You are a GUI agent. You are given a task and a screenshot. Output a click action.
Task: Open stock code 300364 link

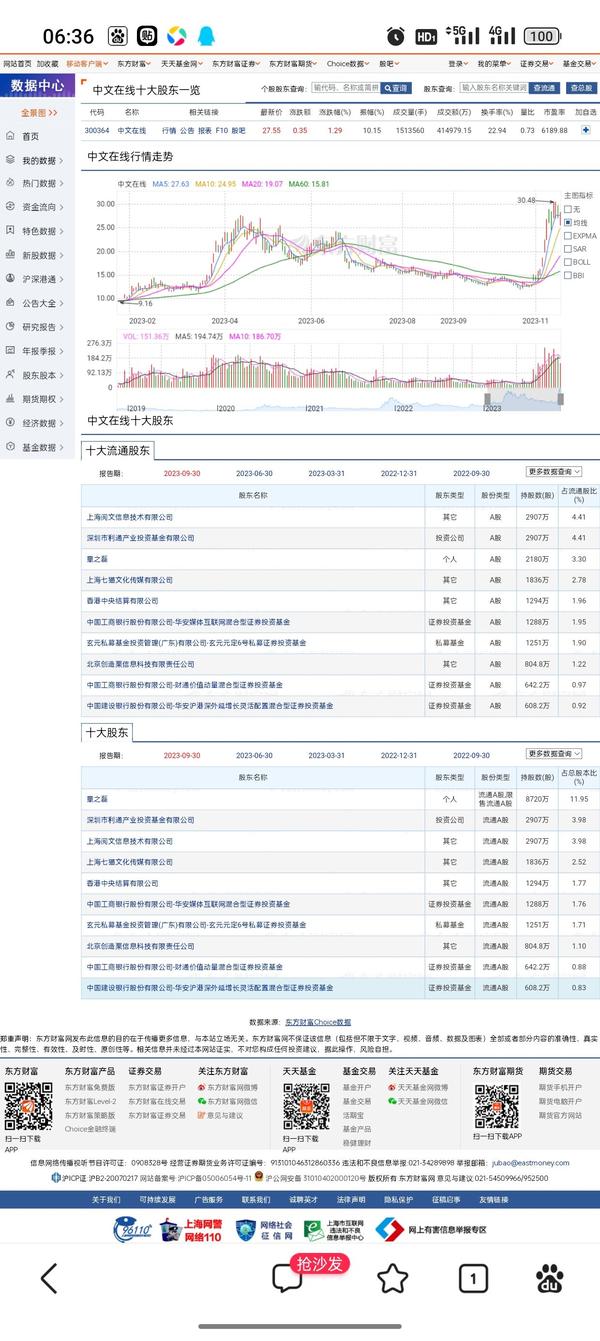tap(97, 131)
